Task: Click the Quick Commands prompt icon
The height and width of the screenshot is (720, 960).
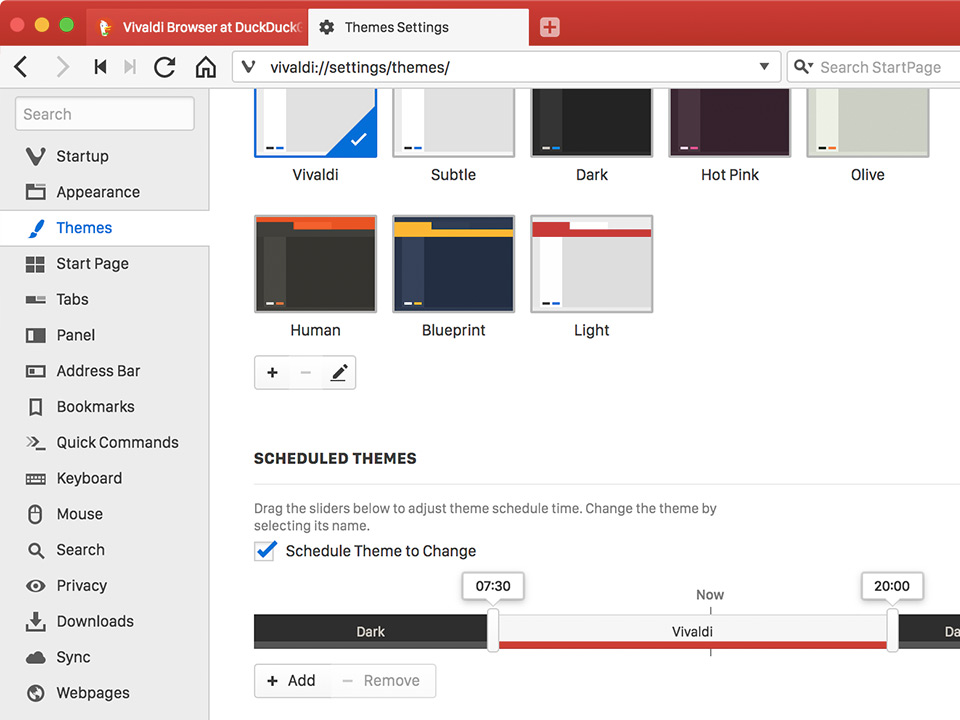Action: (36, 443)
